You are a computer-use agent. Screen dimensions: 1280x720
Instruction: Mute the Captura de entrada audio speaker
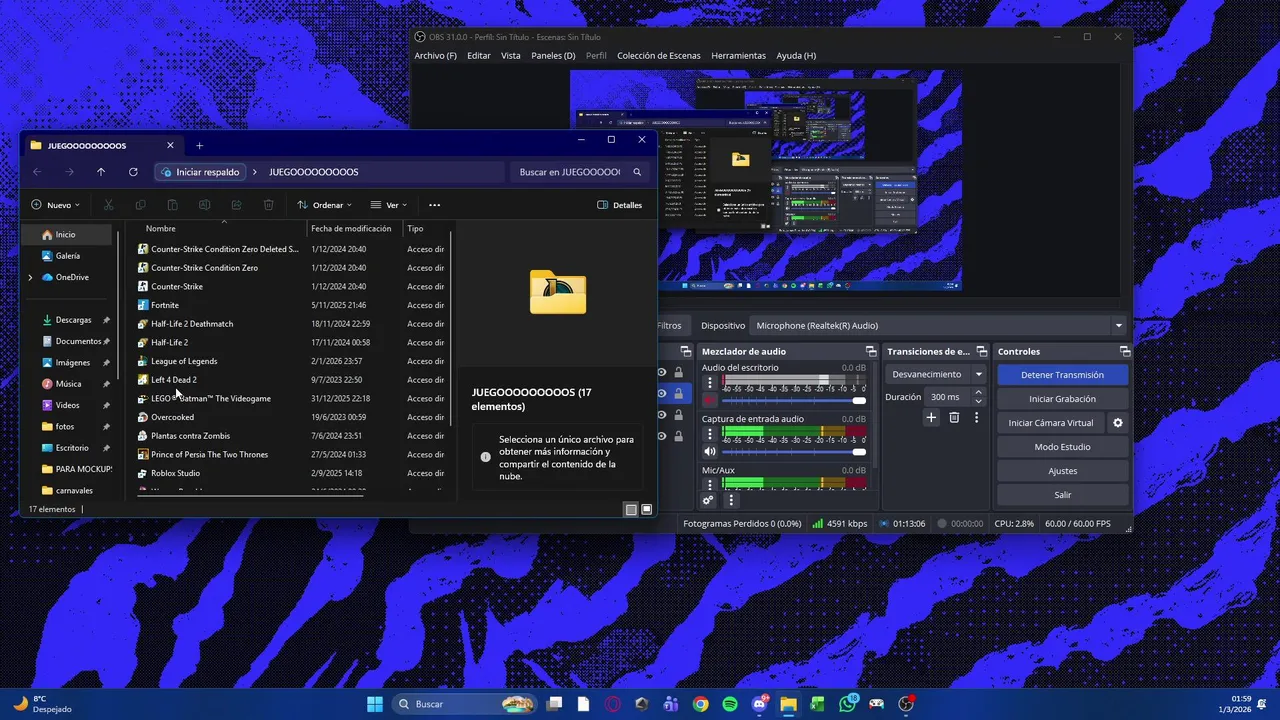[710, 452]
